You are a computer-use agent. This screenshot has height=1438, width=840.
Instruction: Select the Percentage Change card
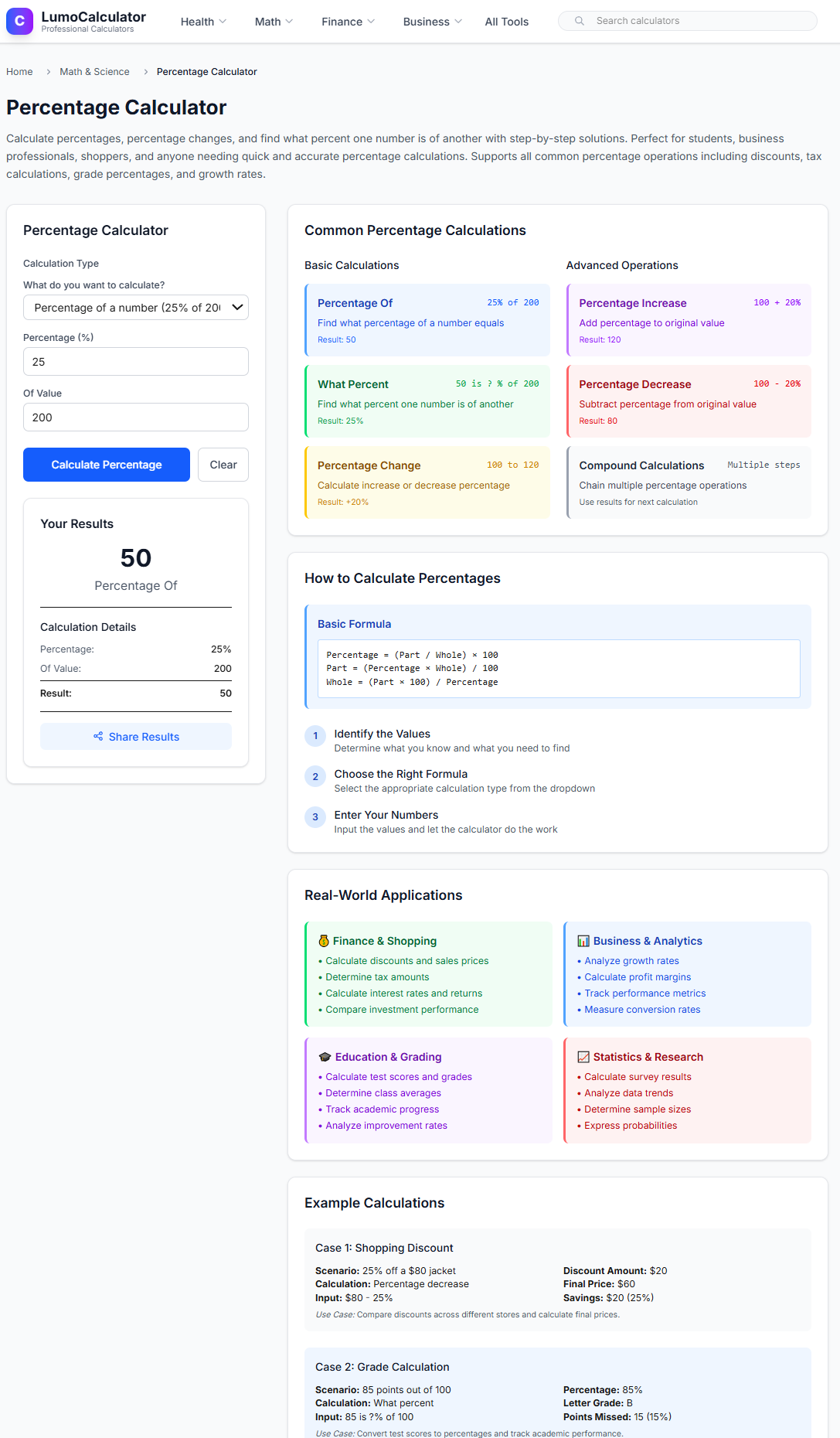click(427, 482)
